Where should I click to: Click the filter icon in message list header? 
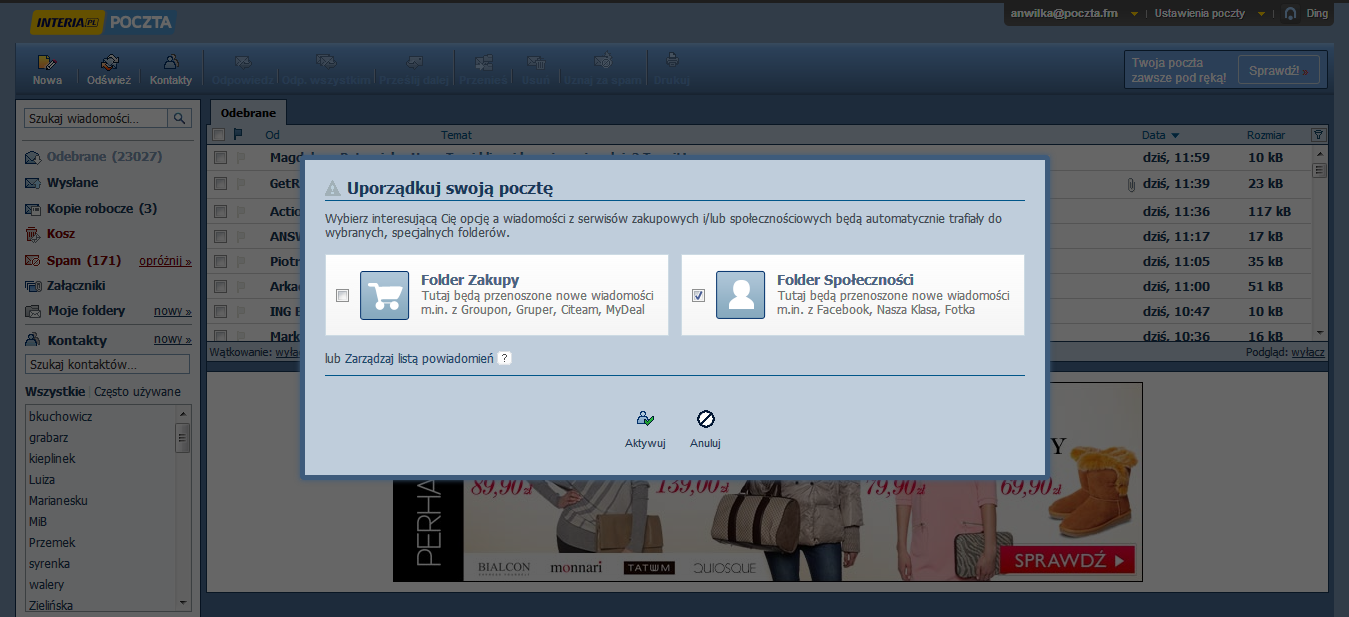pos(1317,135)
